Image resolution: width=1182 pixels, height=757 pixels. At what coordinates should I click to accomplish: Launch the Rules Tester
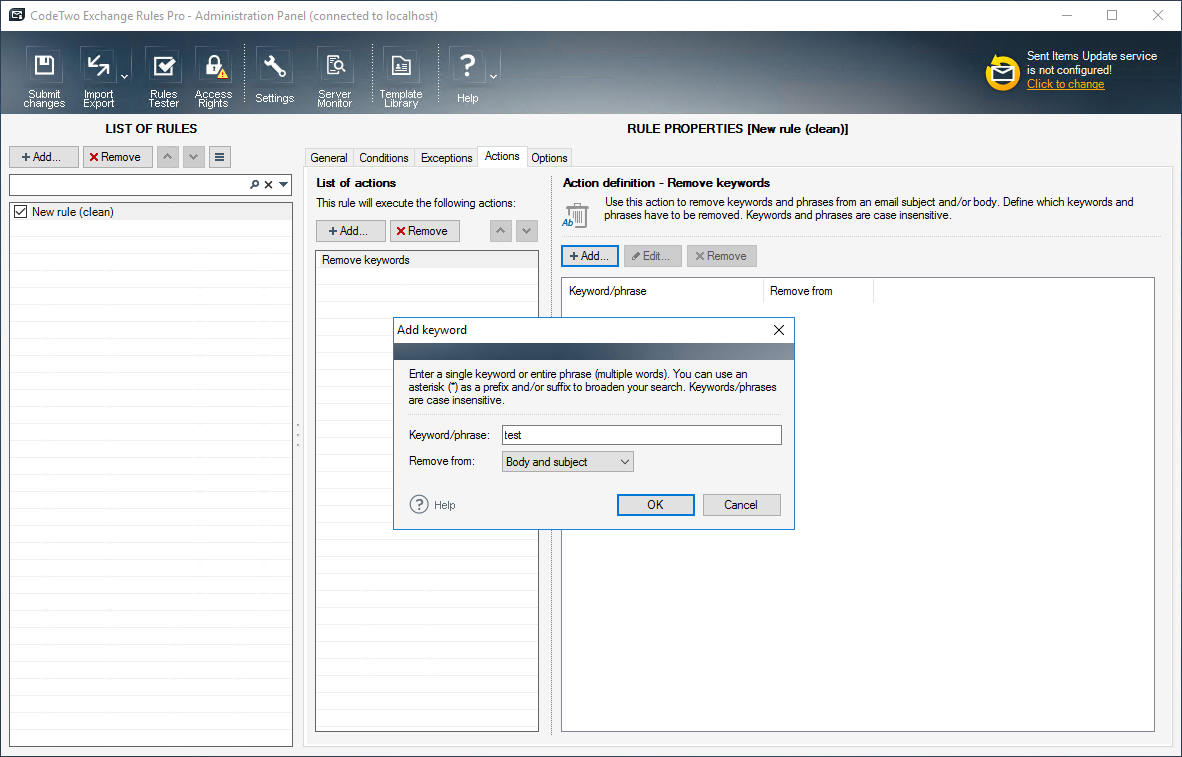click(163, 77)
